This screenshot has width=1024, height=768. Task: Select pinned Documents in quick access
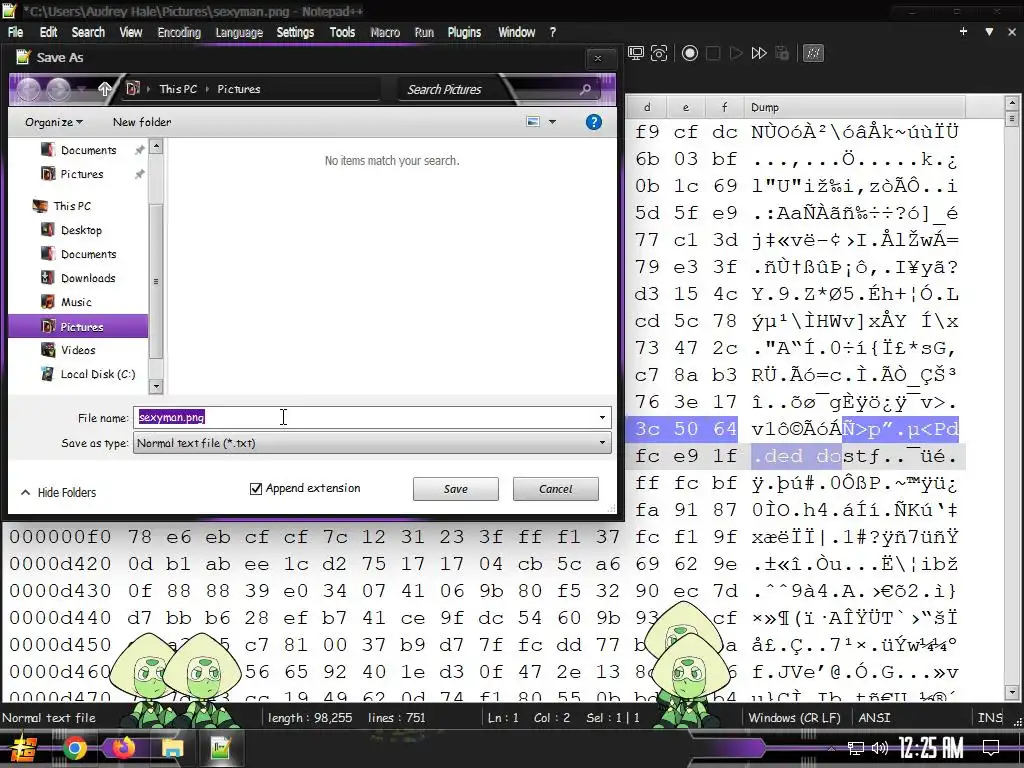[88, 150]
